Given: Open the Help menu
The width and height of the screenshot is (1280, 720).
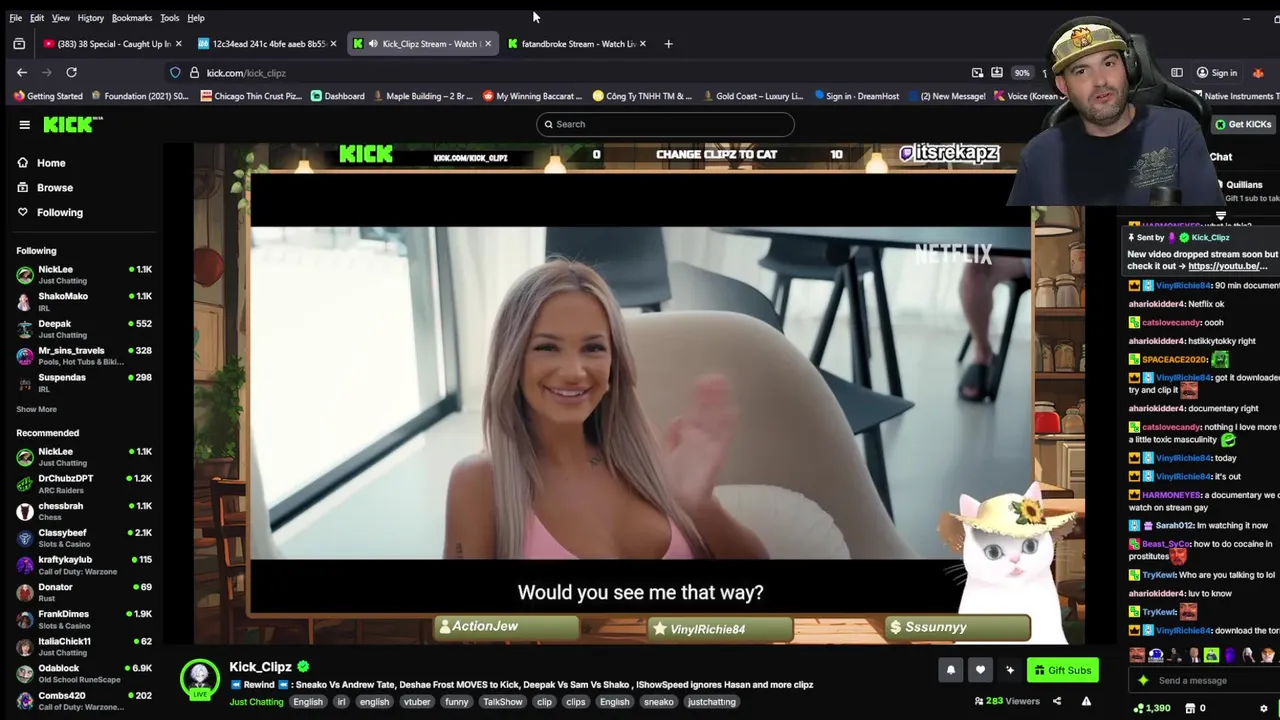Looking at the screenshot, I should click(x=196, y=18).
